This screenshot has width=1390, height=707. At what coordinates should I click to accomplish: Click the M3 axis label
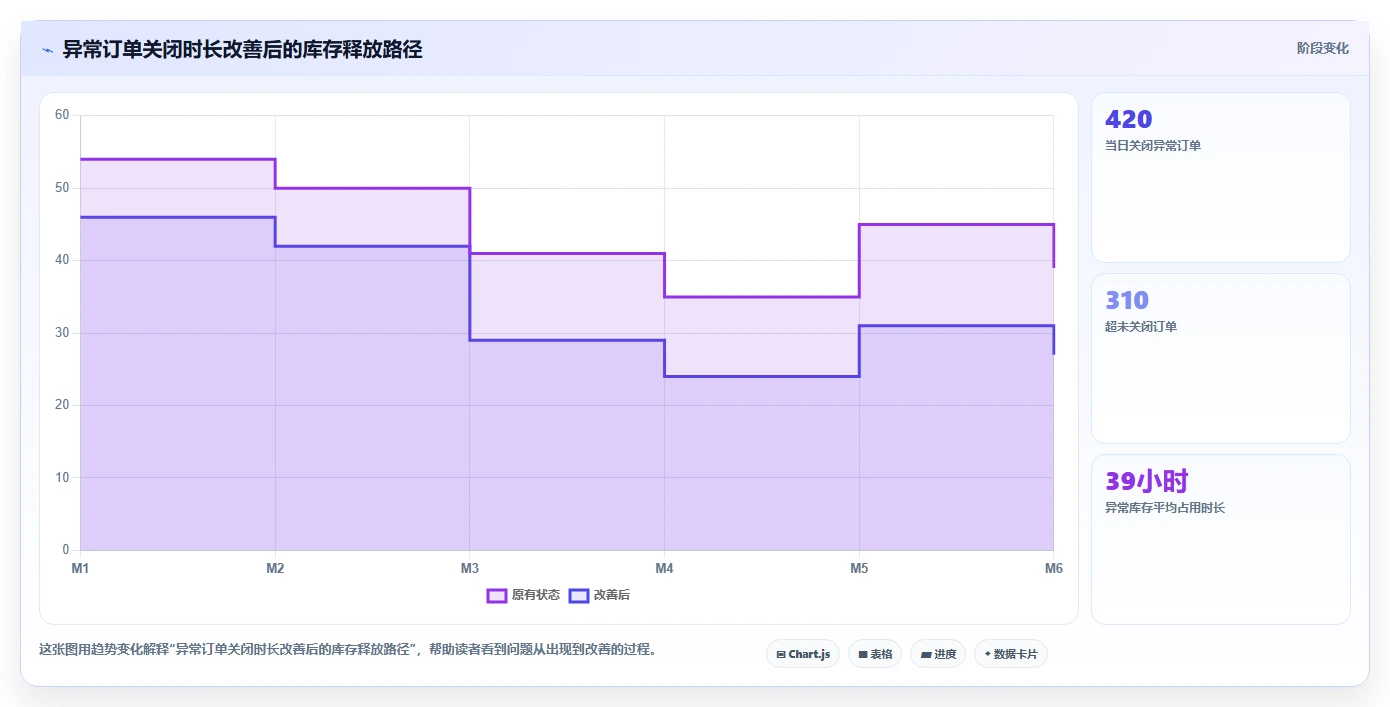pos(469,568)
